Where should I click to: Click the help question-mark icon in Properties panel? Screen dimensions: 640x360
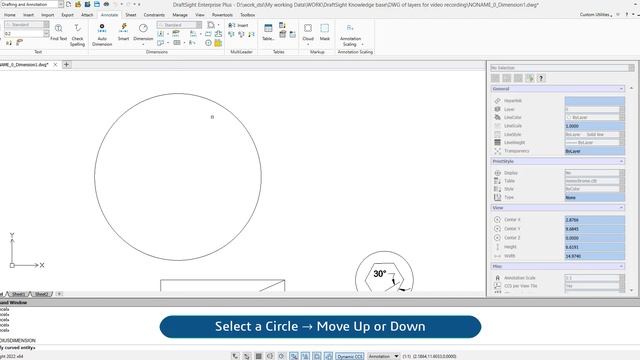(541, 78)
